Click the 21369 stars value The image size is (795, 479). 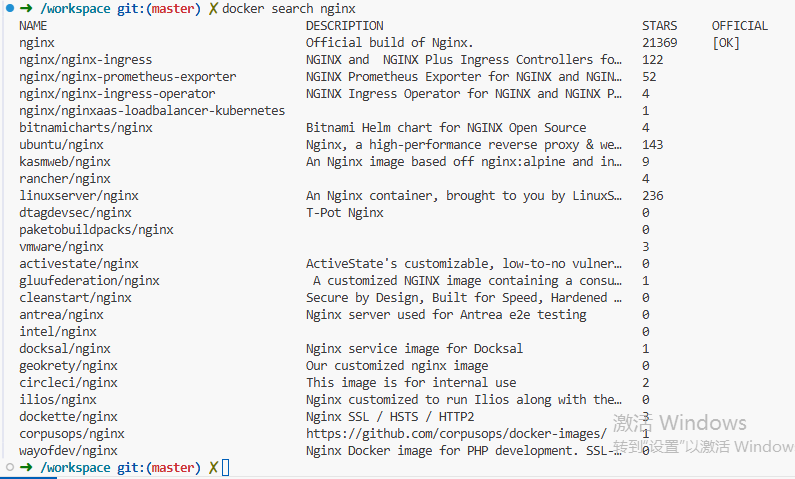(x=660, y=43)
